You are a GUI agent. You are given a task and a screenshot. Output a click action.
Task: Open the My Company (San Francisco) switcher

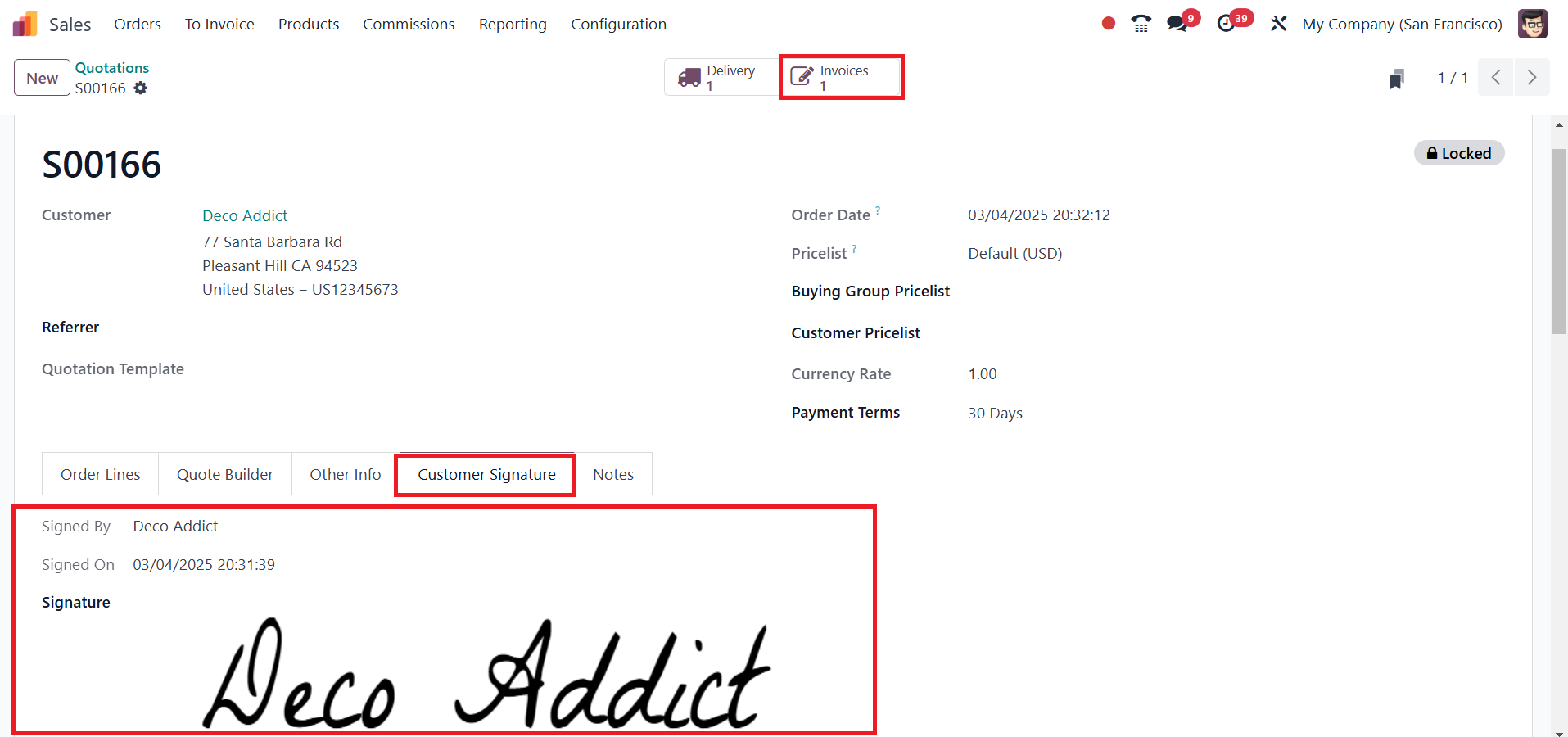point(1402,25)
